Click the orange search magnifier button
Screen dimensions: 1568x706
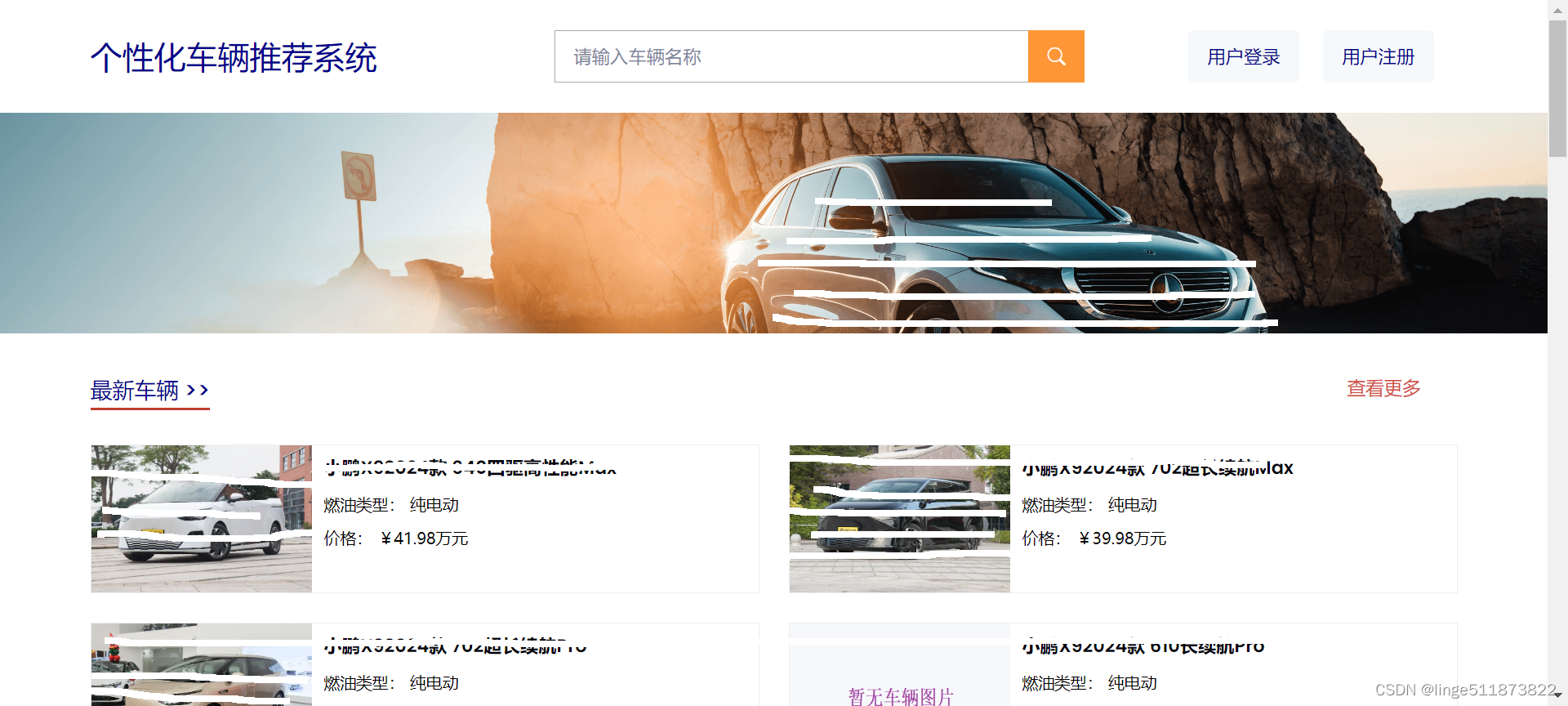click(x=1056, y=56)
